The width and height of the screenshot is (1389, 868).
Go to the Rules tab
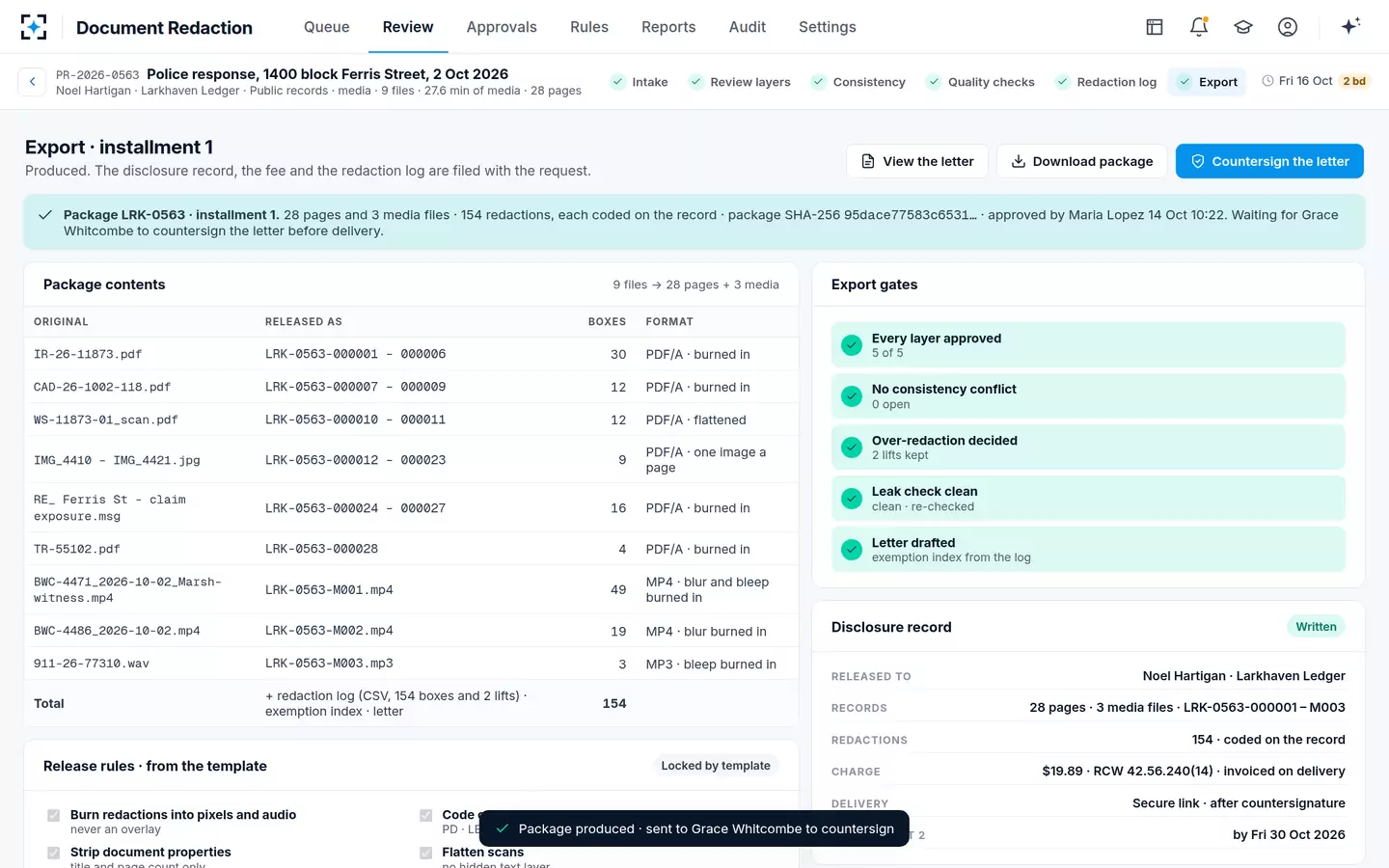click(x=589, y=27)
